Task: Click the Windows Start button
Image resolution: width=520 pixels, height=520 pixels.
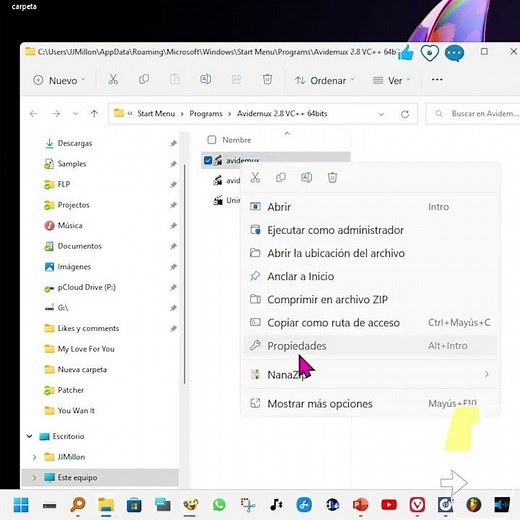Action: [21, 505]
